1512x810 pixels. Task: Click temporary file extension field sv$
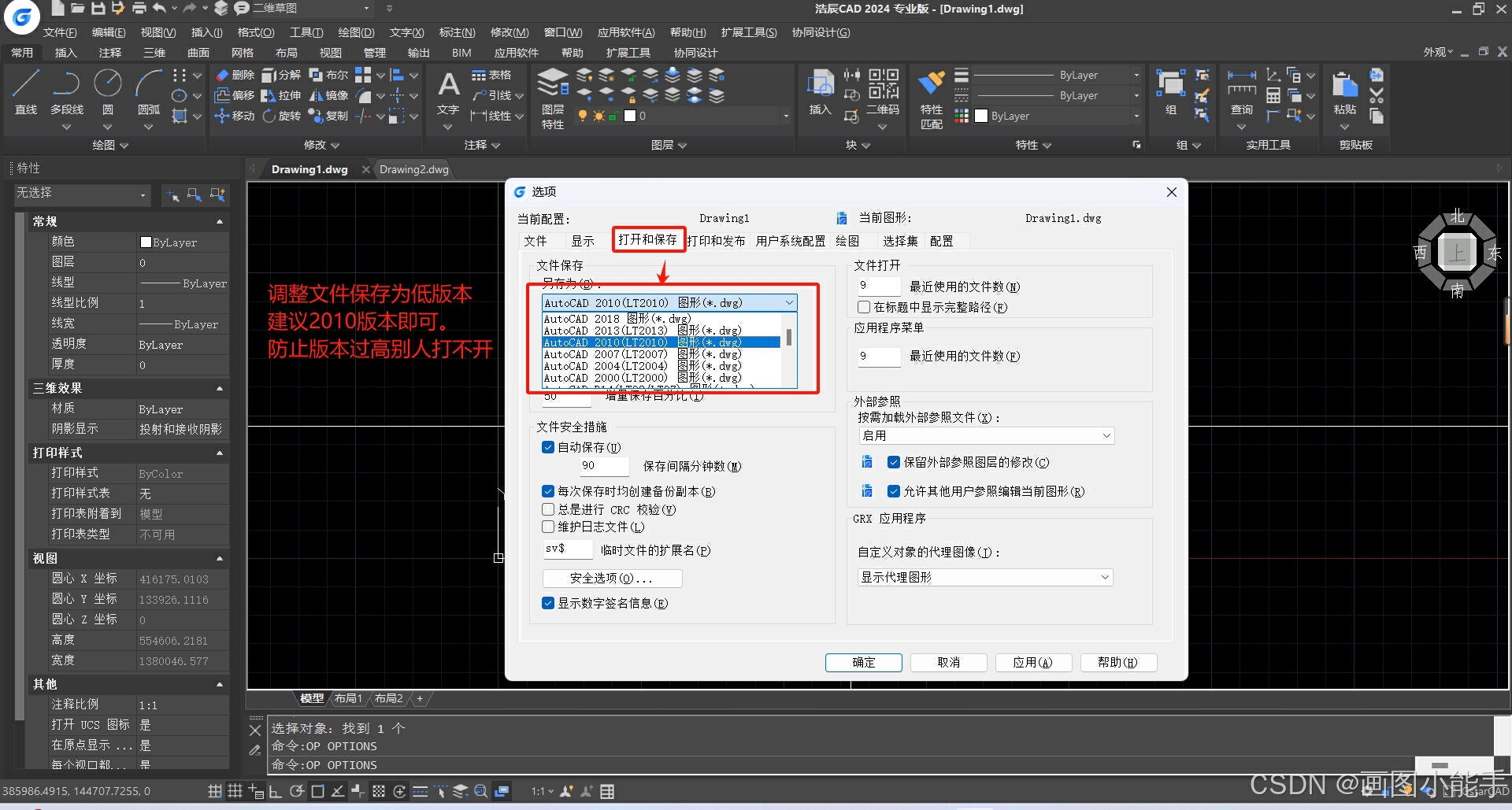click(567, 549)
